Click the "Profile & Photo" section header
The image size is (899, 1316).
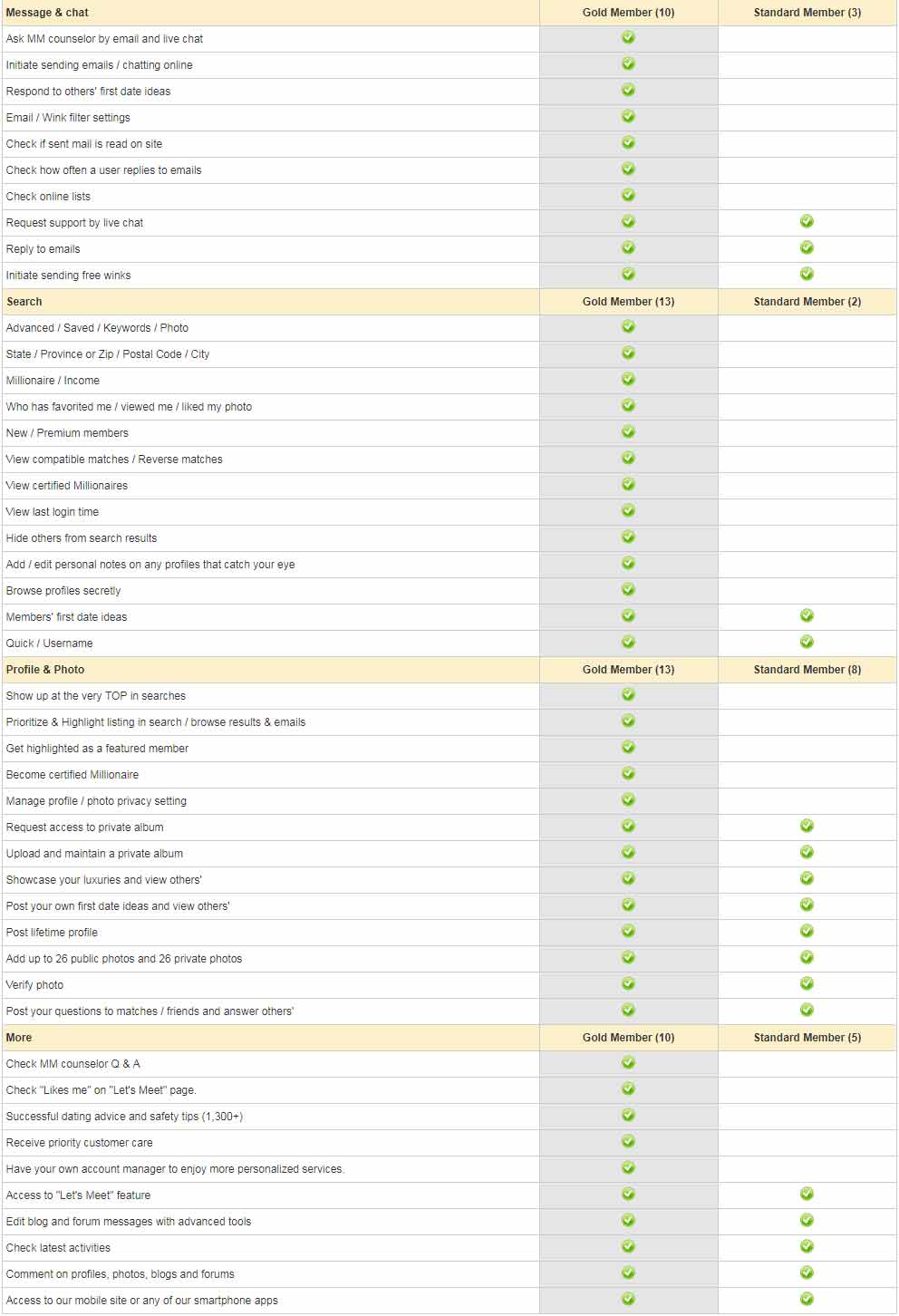[45, 670]
